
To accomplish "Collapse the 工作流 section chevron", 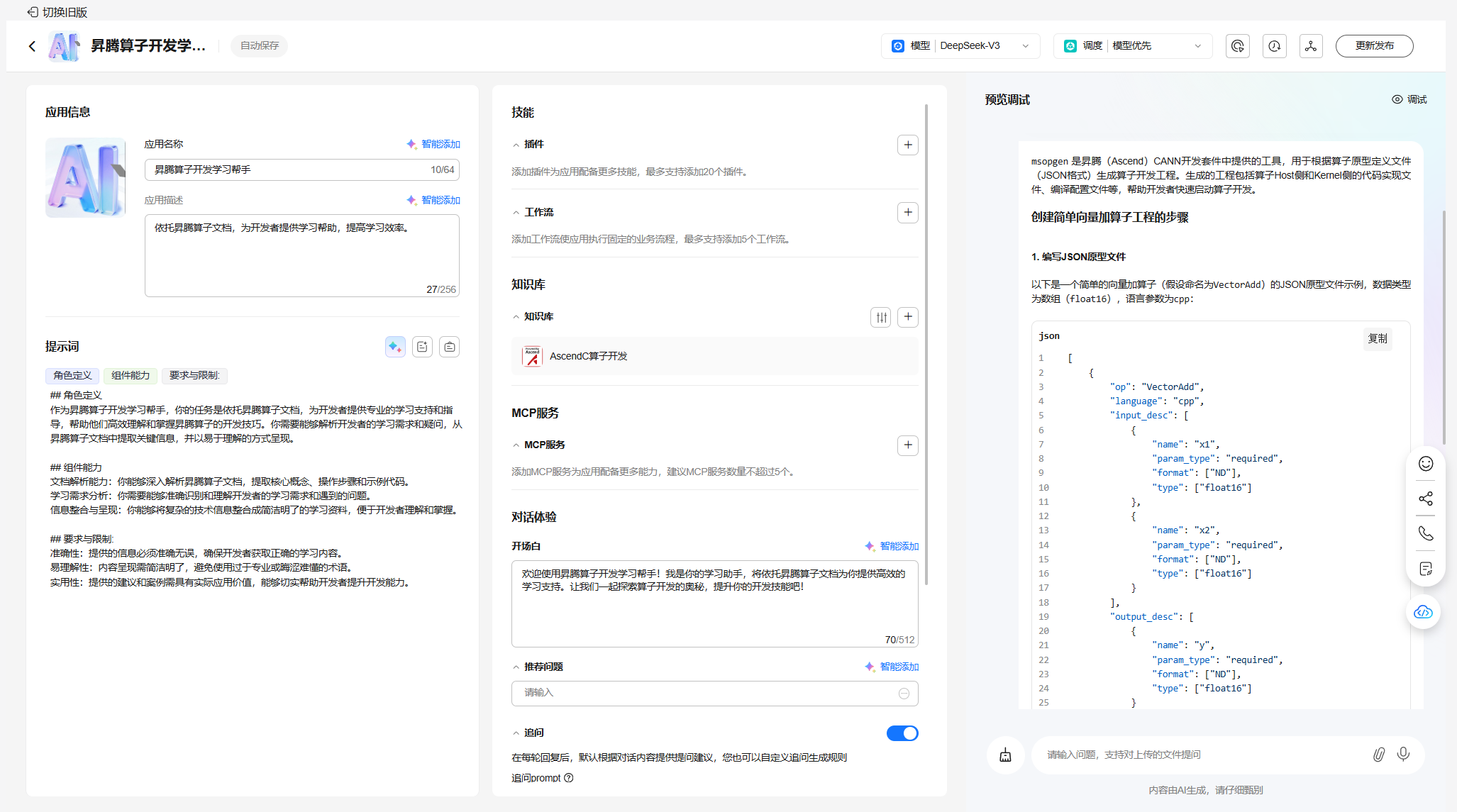I will click(x=516, y=213).
